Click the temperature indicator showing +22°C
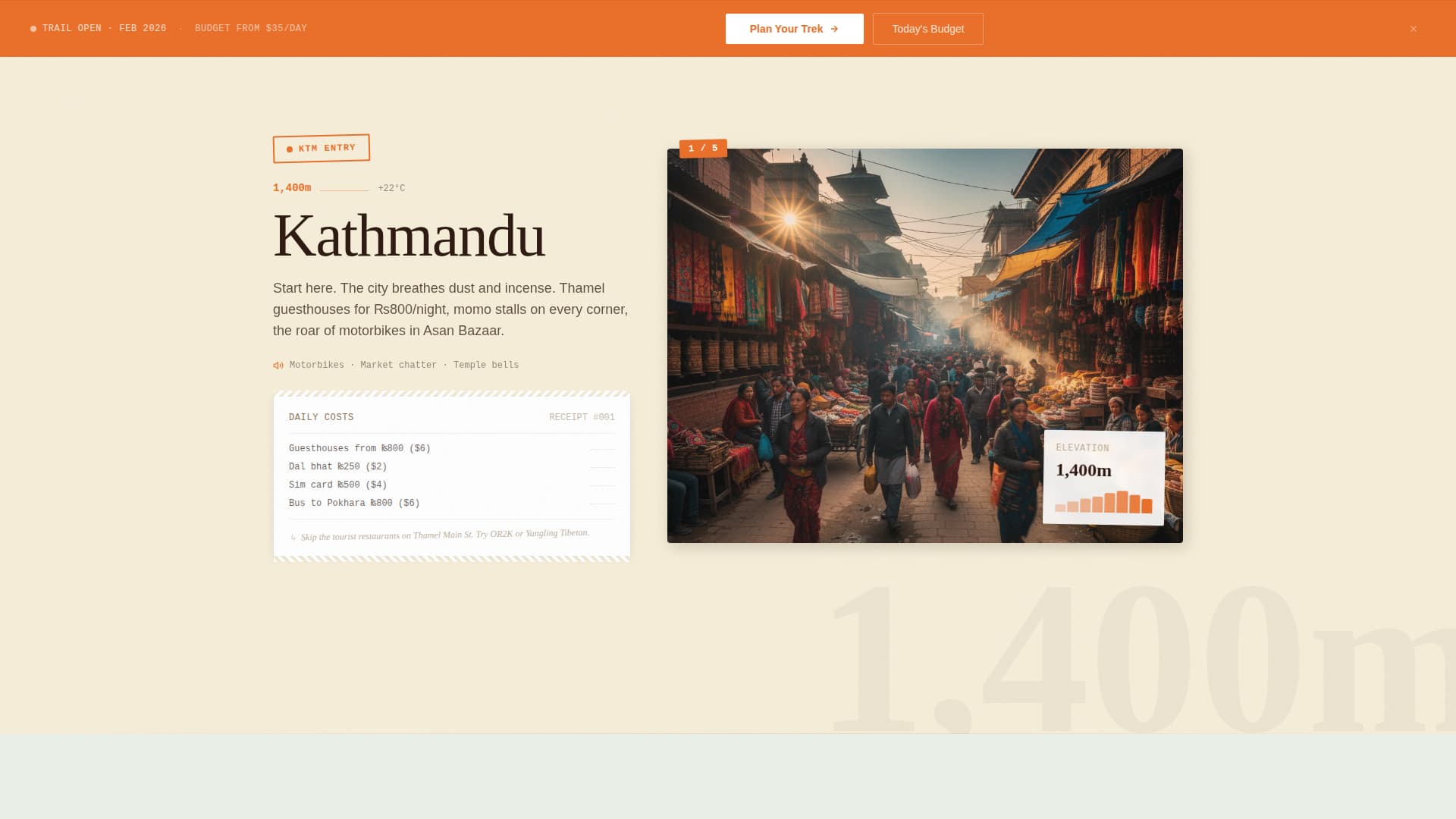The image size is (1456, 819). pyautogui.click(x=391, y=187)
